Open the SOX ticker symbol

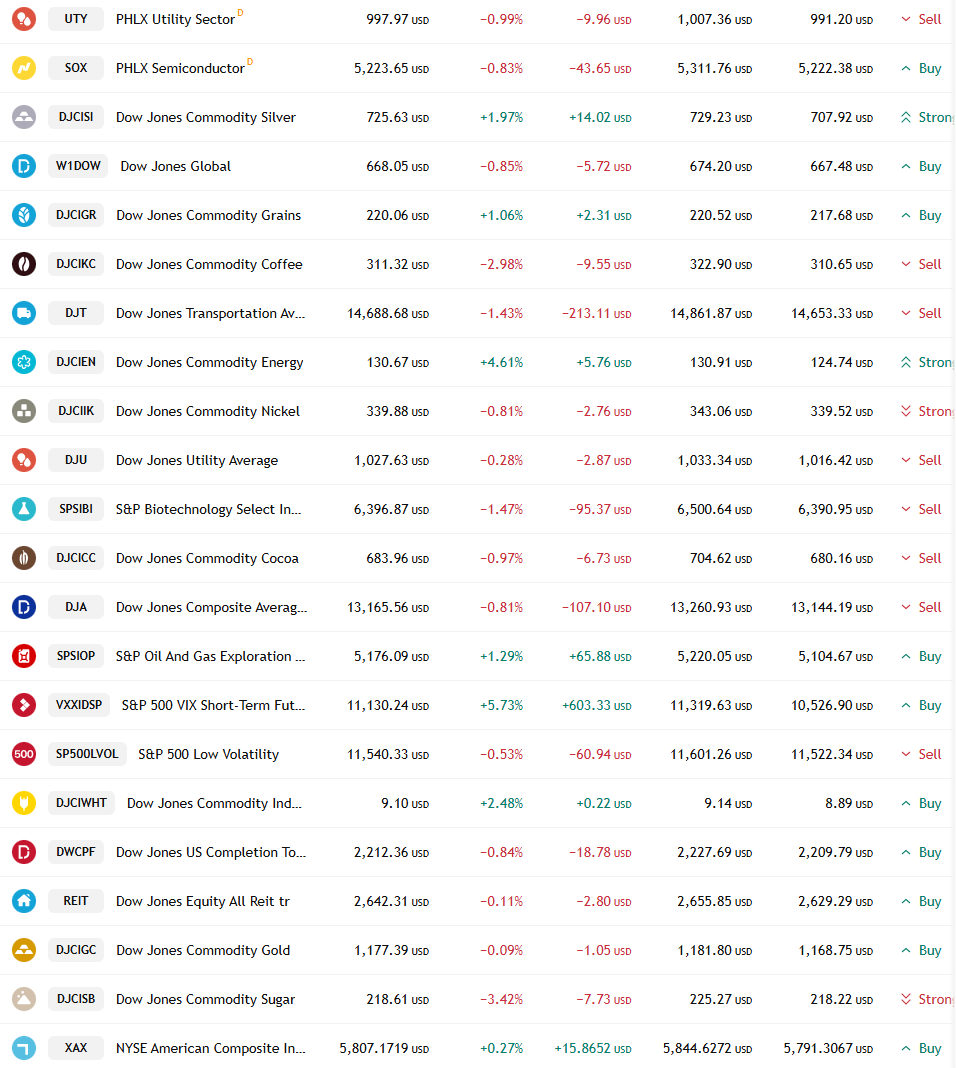pos(76,68)
